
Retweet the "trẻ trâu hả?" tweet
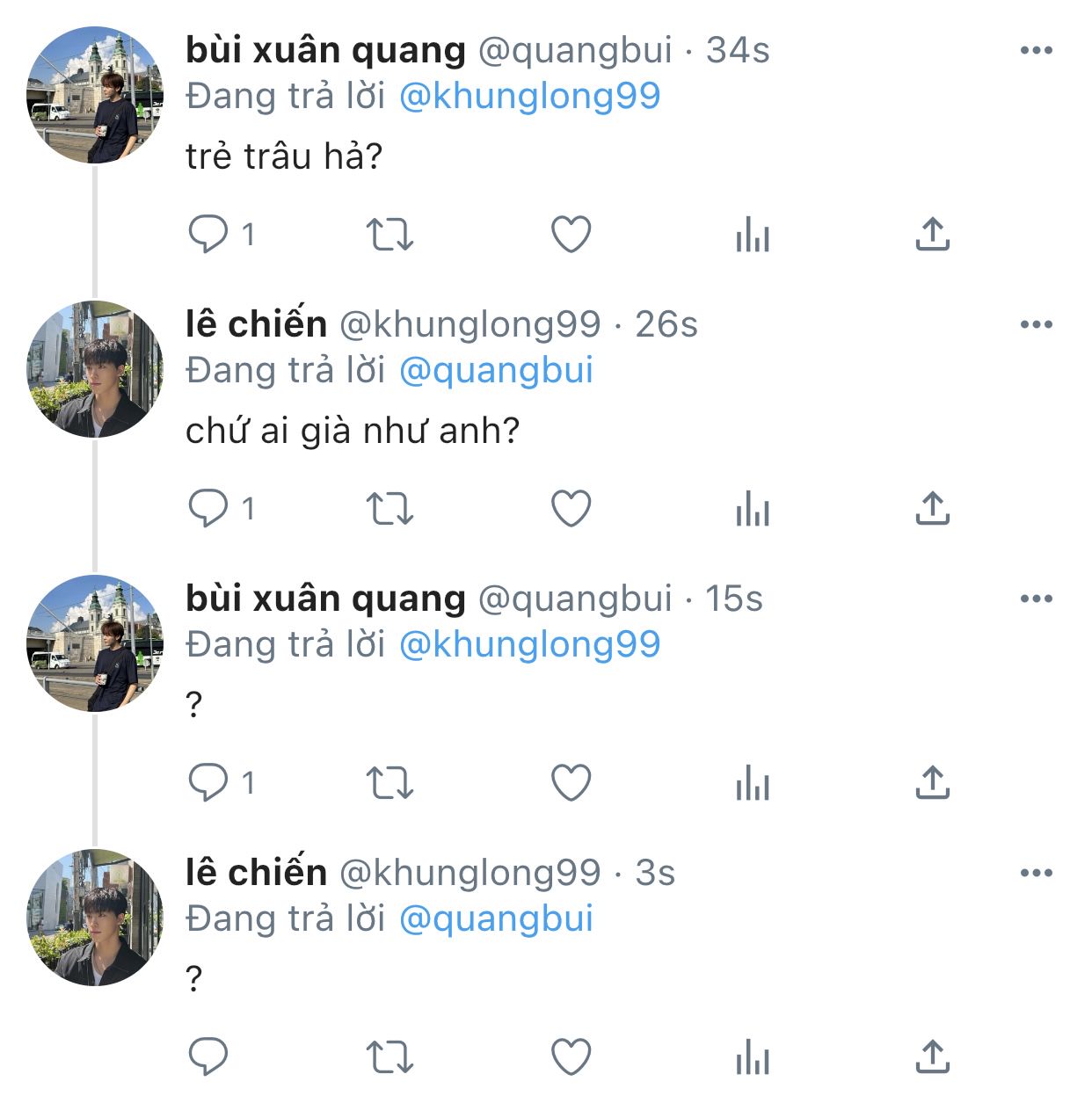tap(389, 235)
